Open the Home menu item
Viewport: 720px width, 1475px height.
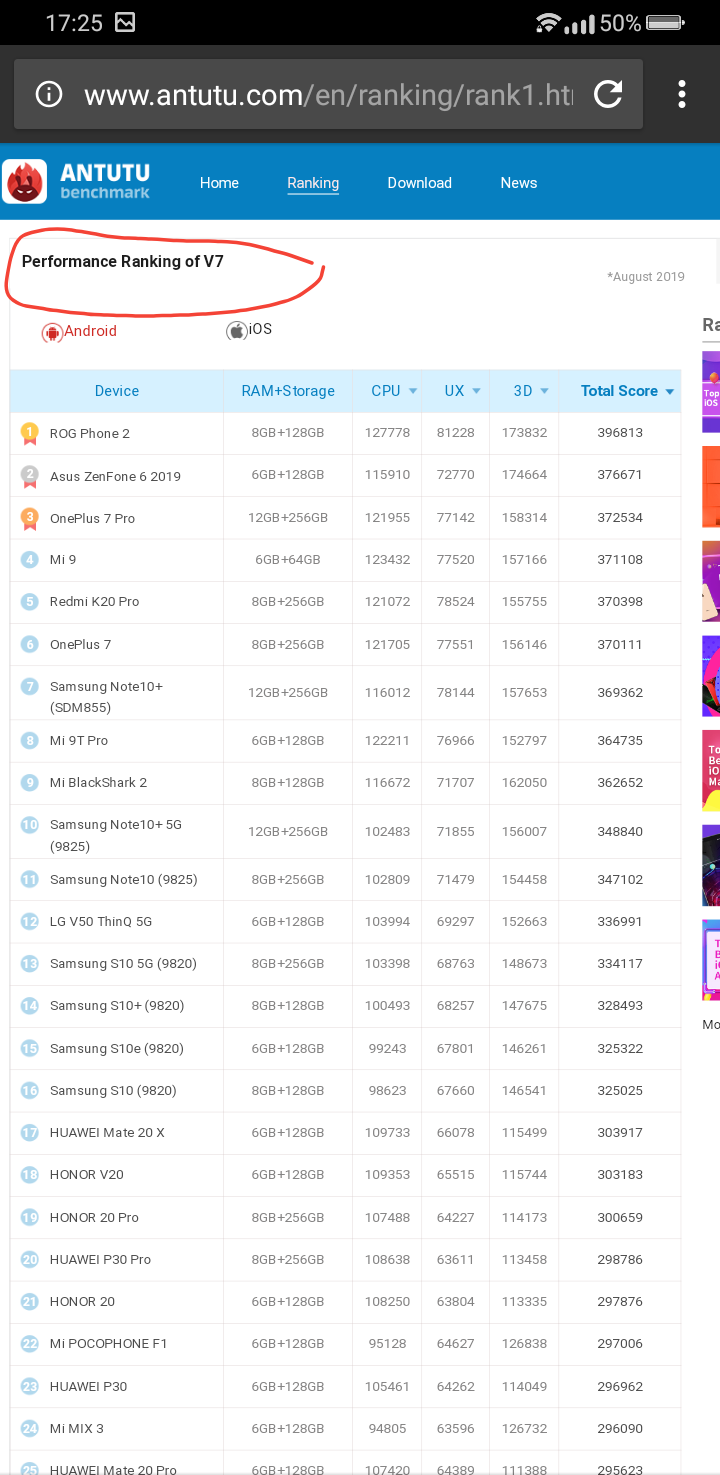[x=219, y=183]
